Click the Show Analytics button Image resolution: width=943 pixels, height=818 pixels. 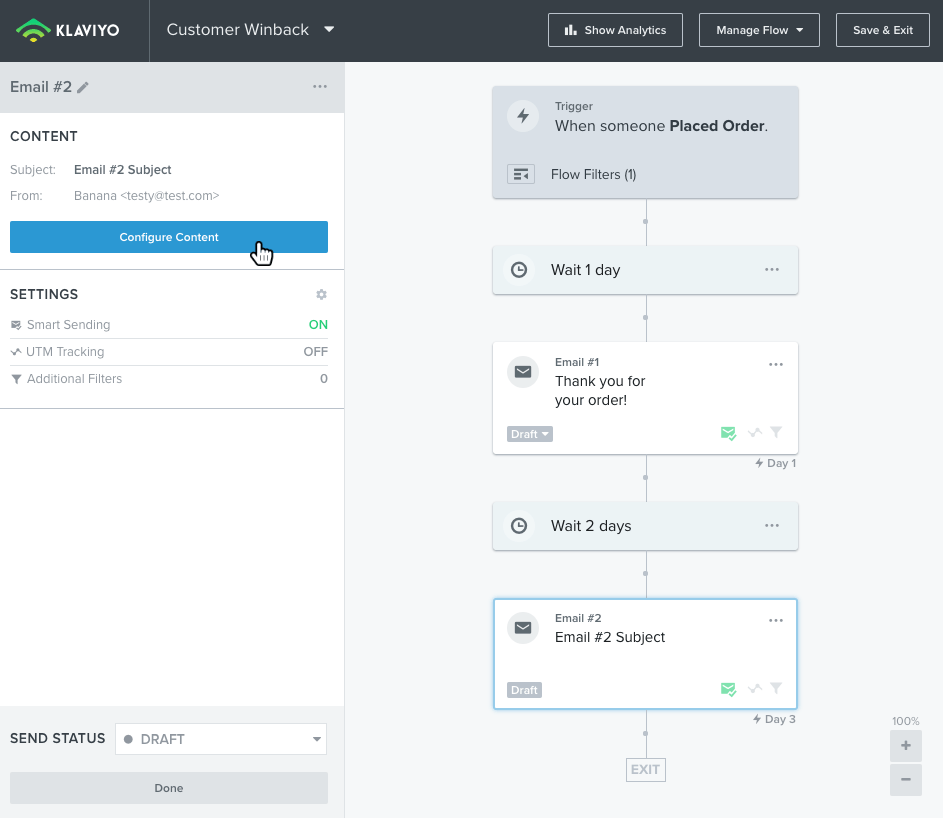pos(615,30)
